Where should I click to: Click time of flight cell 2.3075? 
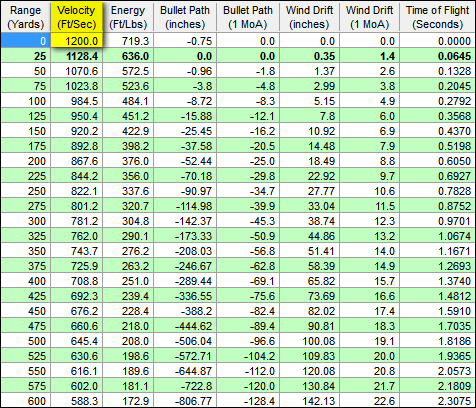click(438, 400)
